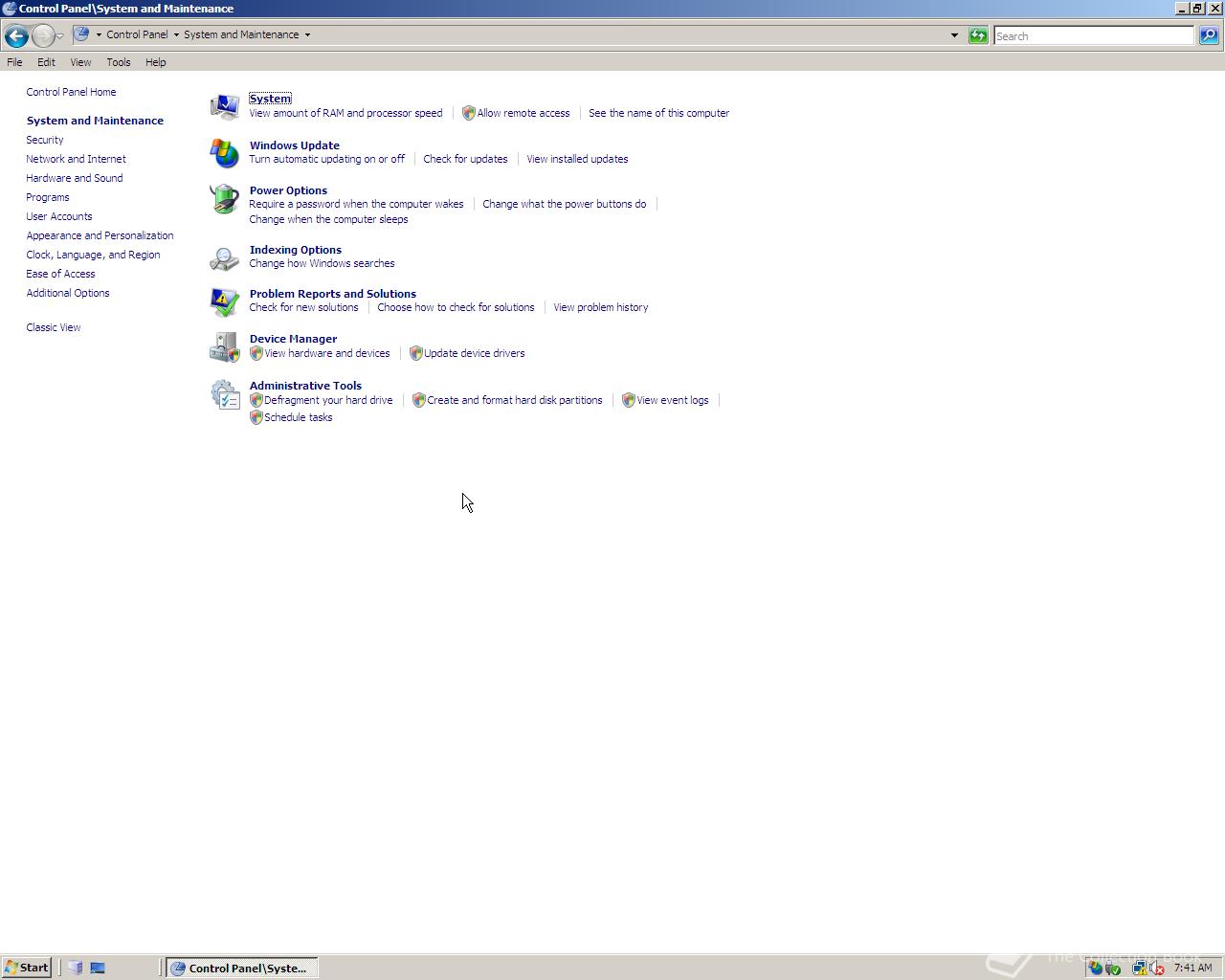
Task: Click See the name of this computer
Action: 658,113
